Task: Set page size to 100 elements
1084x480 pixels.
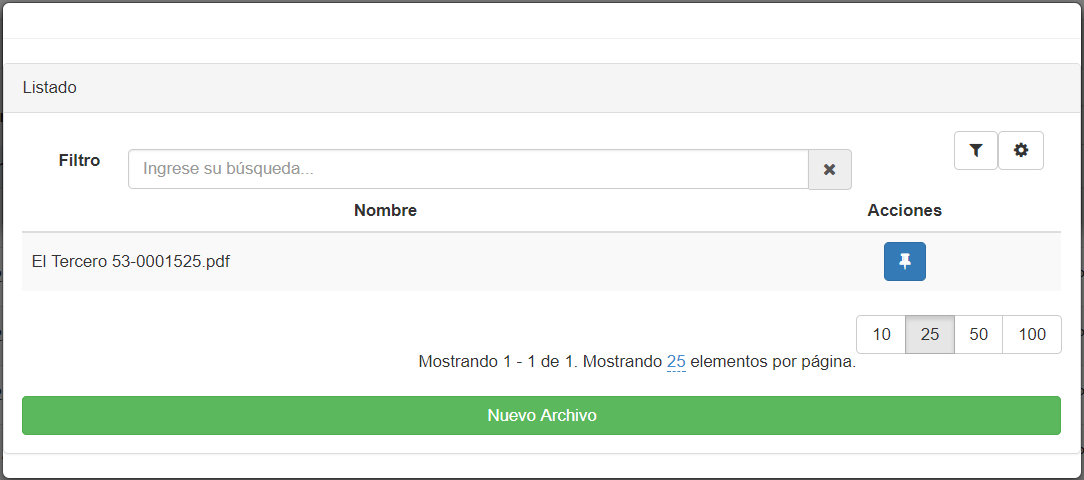Action: [1031, 335]
